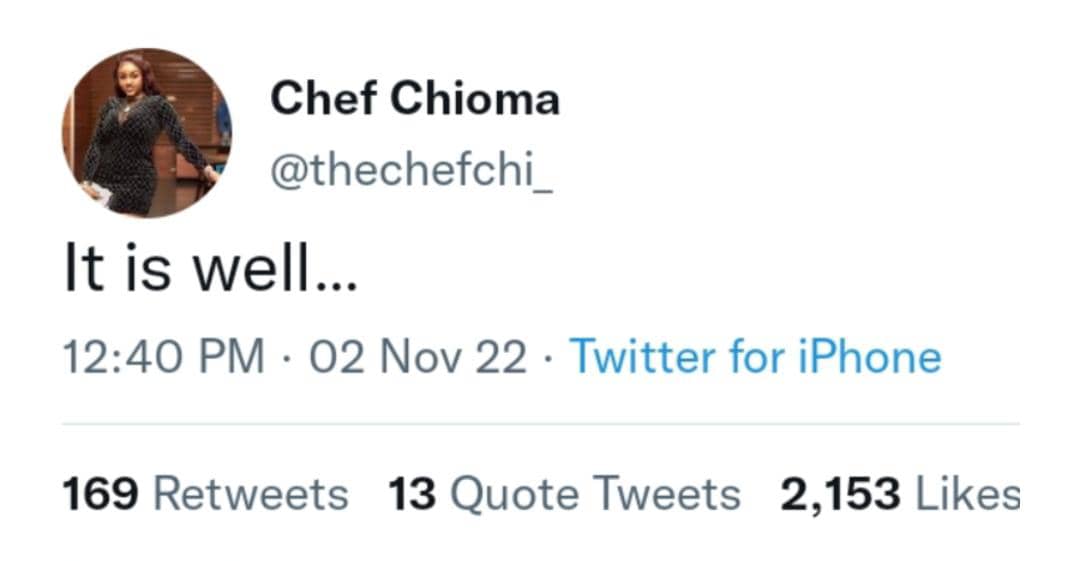
Task: Open the "Twitter for iPhone" source link
Action: point(755,357)
